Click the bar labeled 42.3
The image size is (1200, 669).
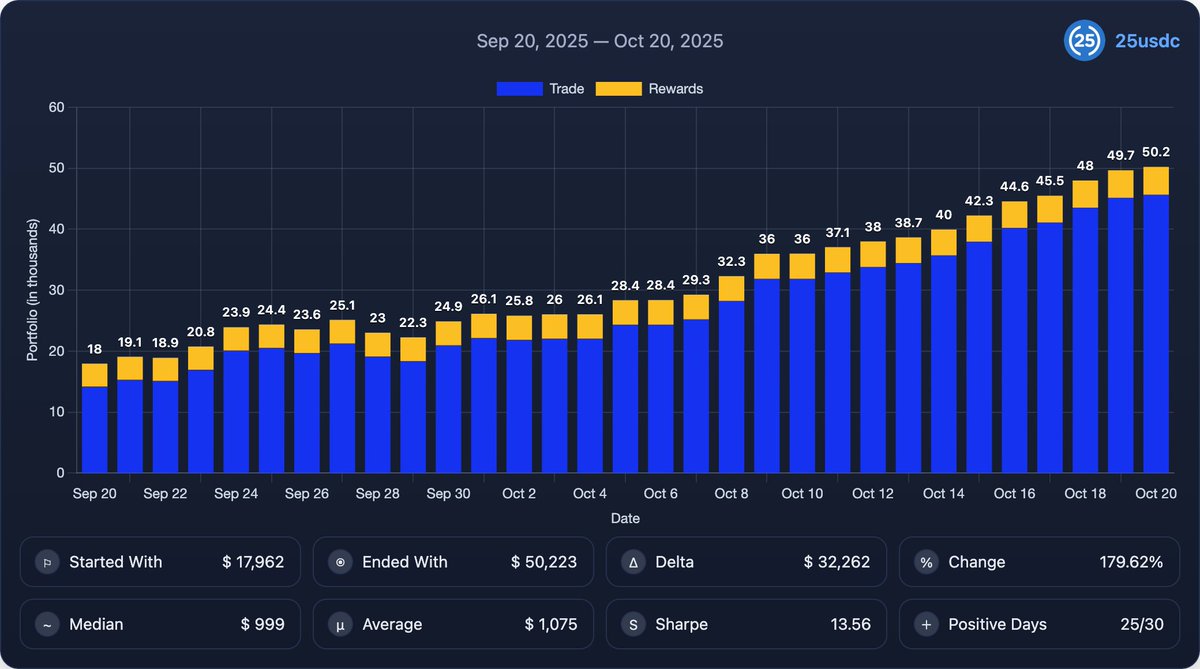pyautogui.click(x=979, y=344)
